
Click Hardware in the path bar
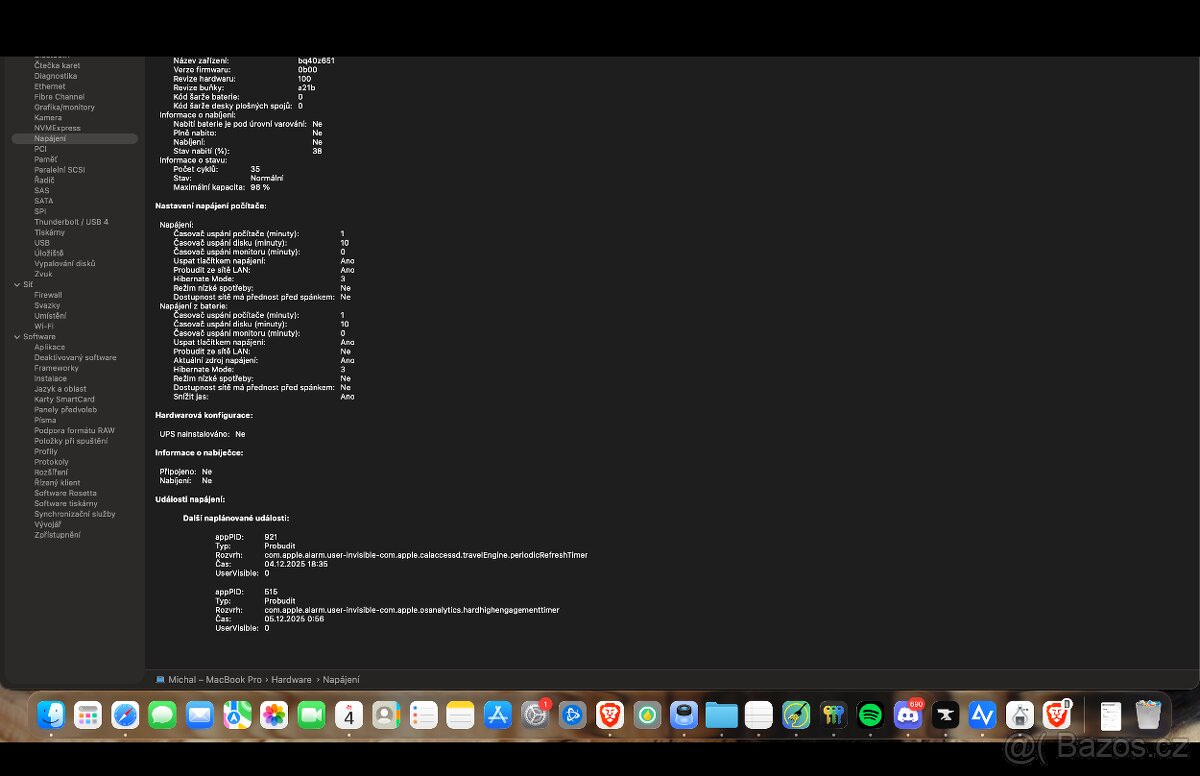291,680
